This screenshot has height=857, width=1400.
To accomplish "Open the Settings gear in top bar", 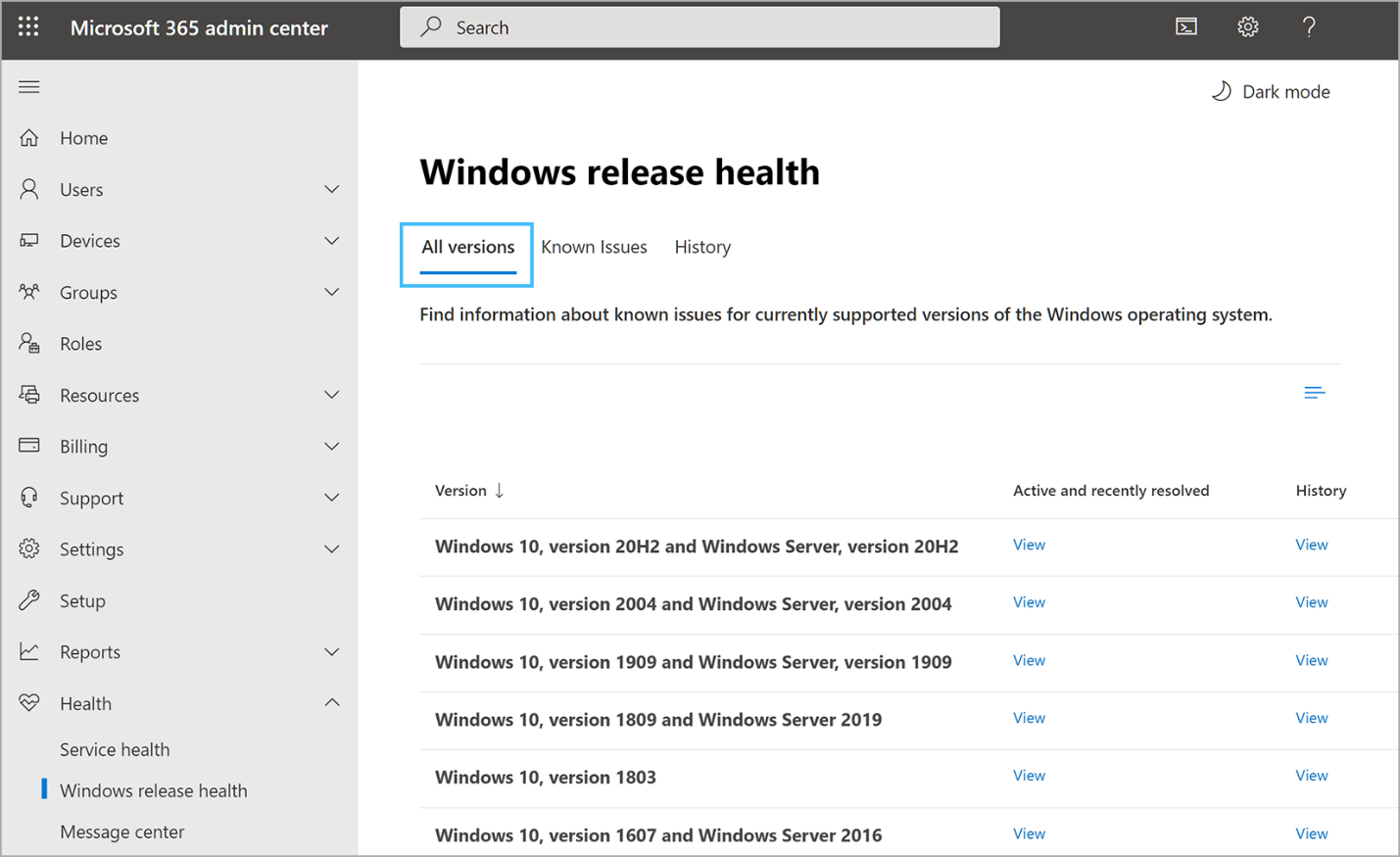I will [x=1247, y=26].
